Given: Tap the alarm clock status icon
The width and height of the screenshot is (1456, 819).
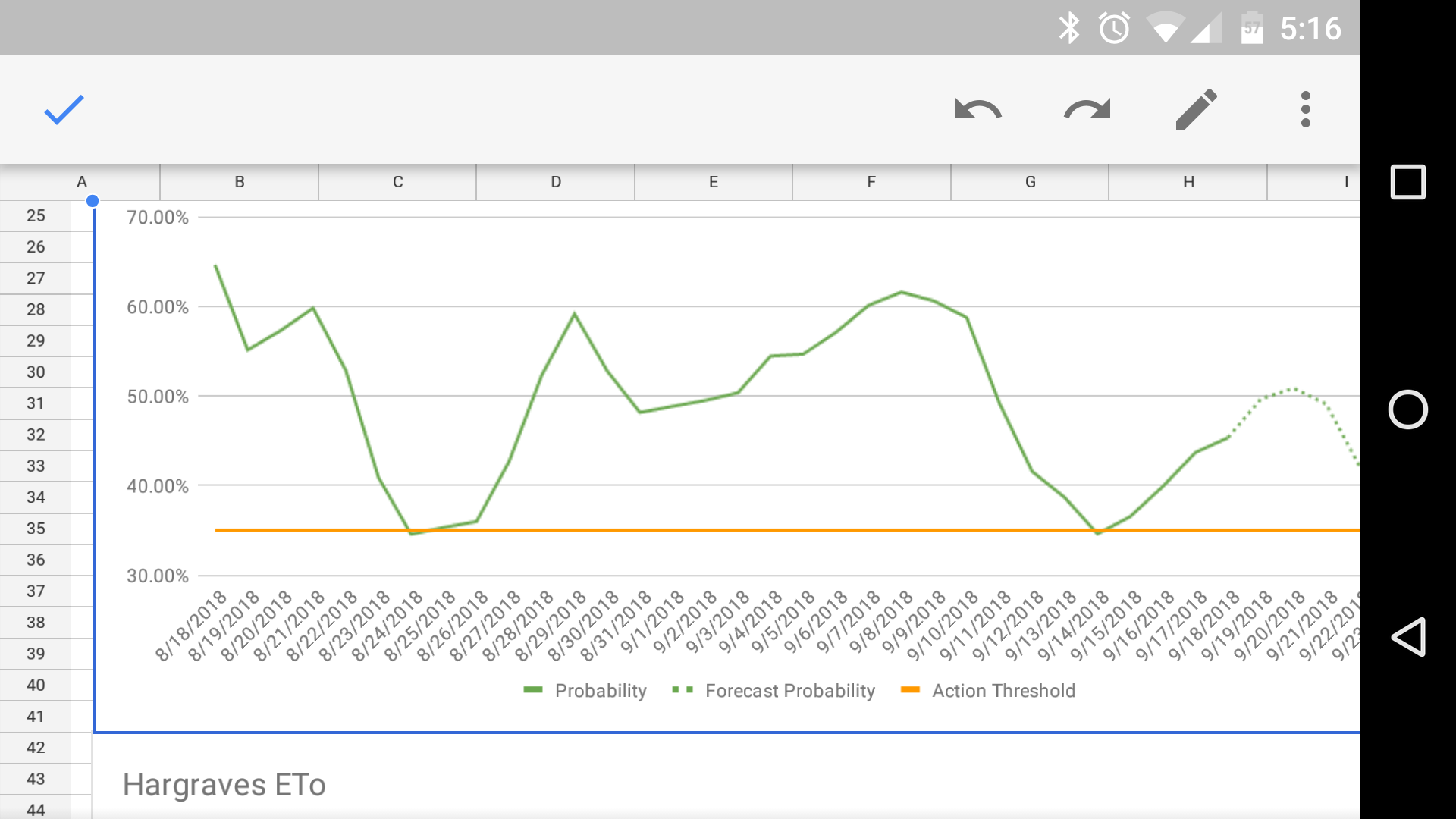Looking at the screenshot, I should (1114, 29).
